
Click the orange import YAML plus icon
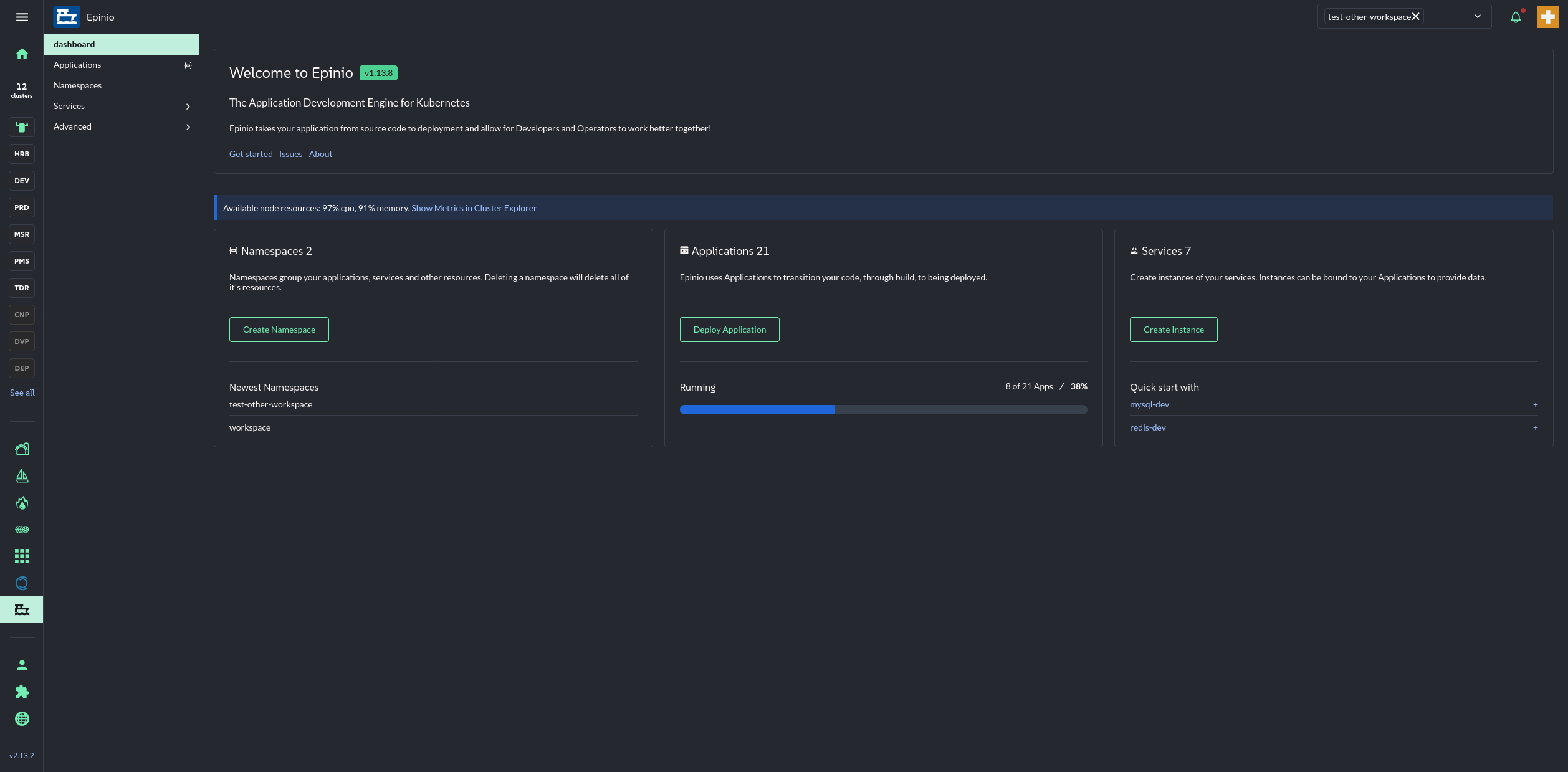pos(1547,16)
